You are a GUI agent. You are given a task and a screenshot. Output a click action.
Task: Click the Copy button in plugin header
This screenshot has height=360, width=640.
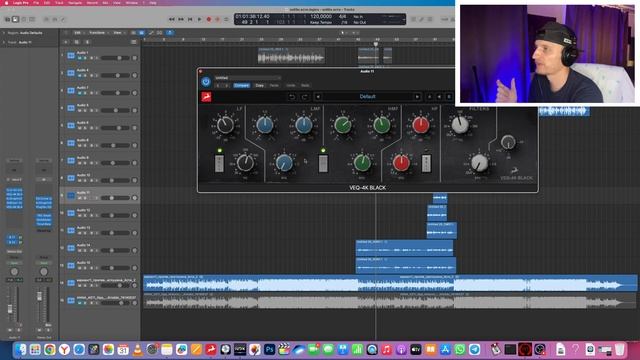coord(260,85)
